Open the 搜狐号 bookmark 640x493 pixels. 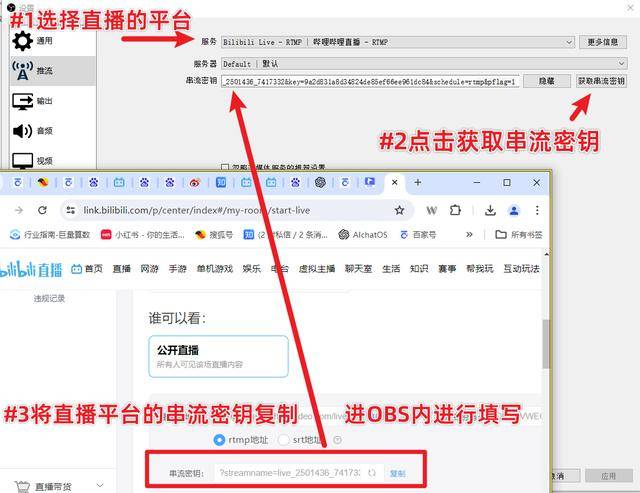(214, 235)
